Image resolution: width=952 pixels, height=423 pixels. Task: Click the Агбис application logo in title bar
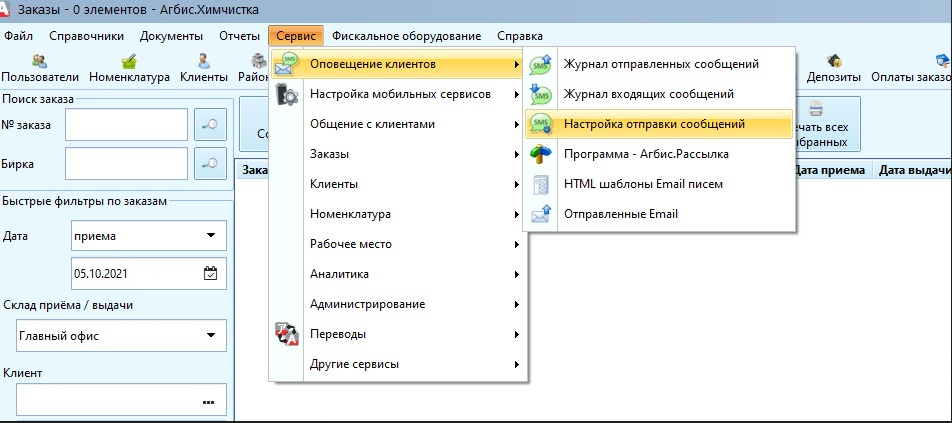4,9
